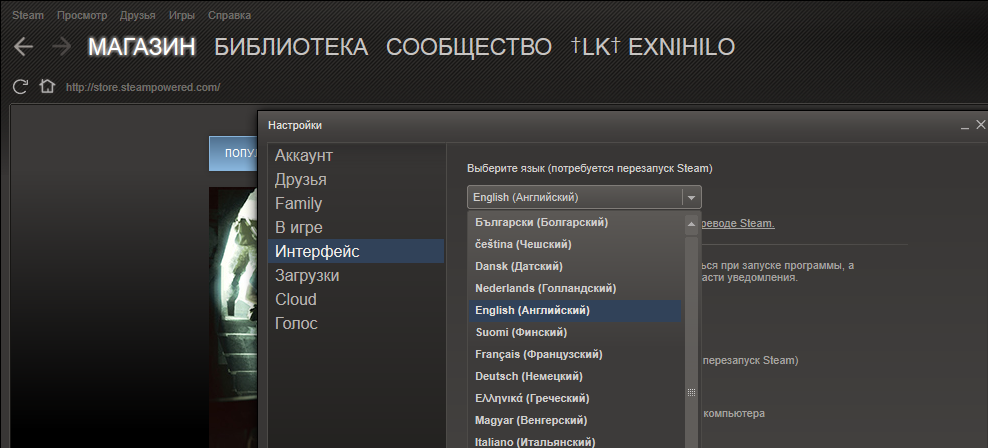Select Загрузки in settings sidebar

click(x=356, y=275)
